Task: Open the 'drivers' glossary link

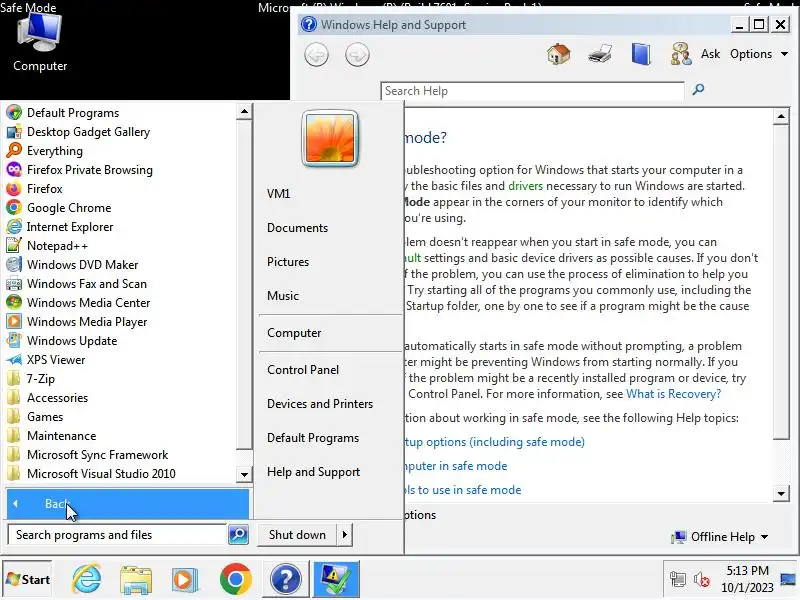Action: pos(526,186)
